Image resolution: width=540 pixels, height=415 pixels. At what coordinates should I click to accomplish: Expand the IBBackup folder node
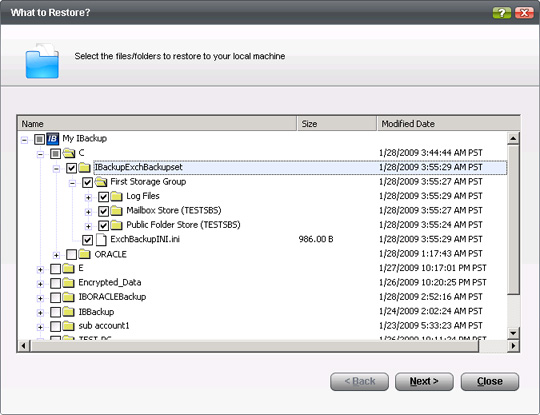pyautogui.click(x=40, y=313)
